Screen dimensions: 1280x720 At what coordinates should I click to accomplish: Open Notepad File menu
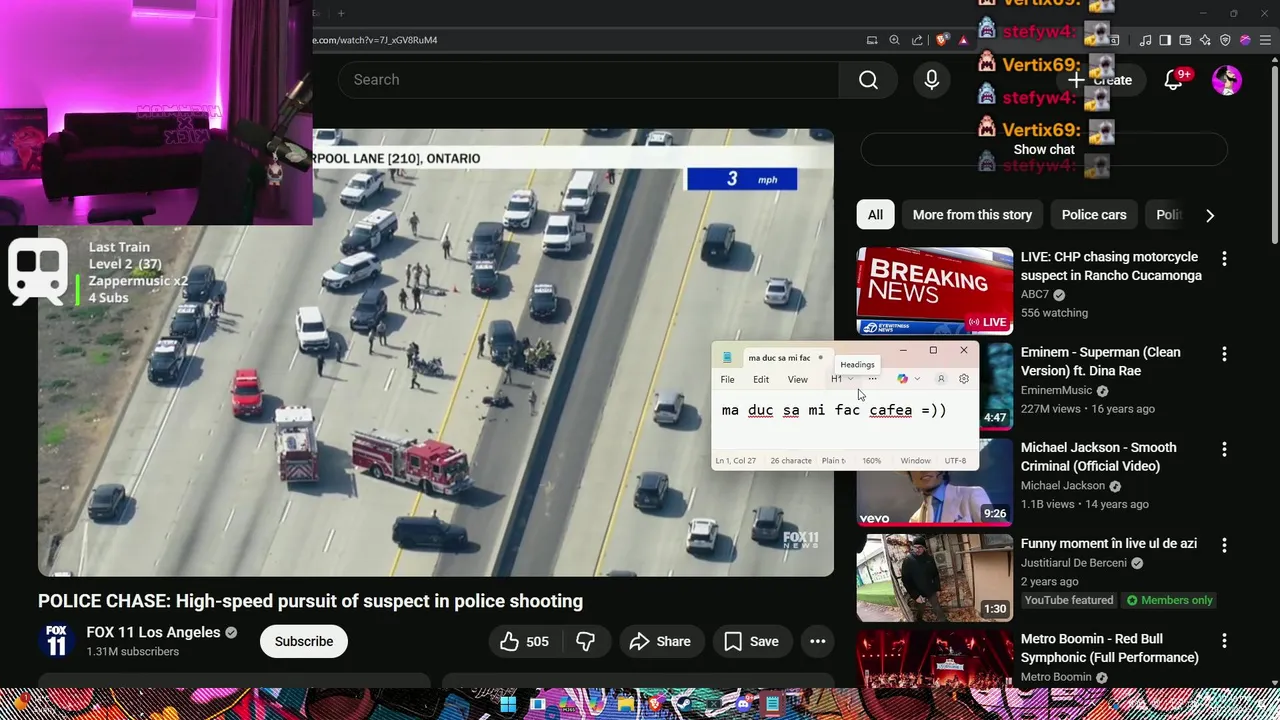coord(728,379)
